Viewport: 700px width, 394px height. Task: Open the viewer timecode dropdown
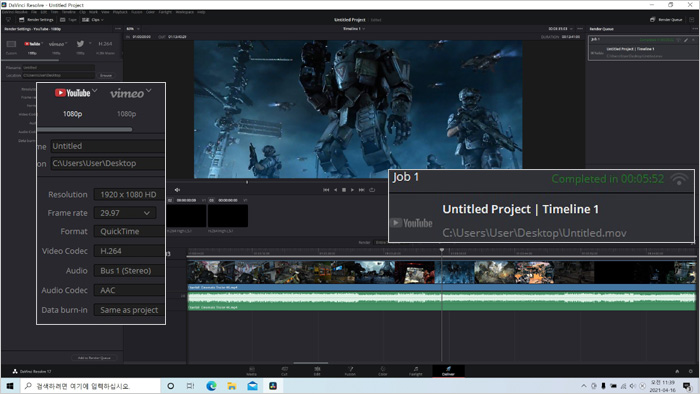point(561,29)
